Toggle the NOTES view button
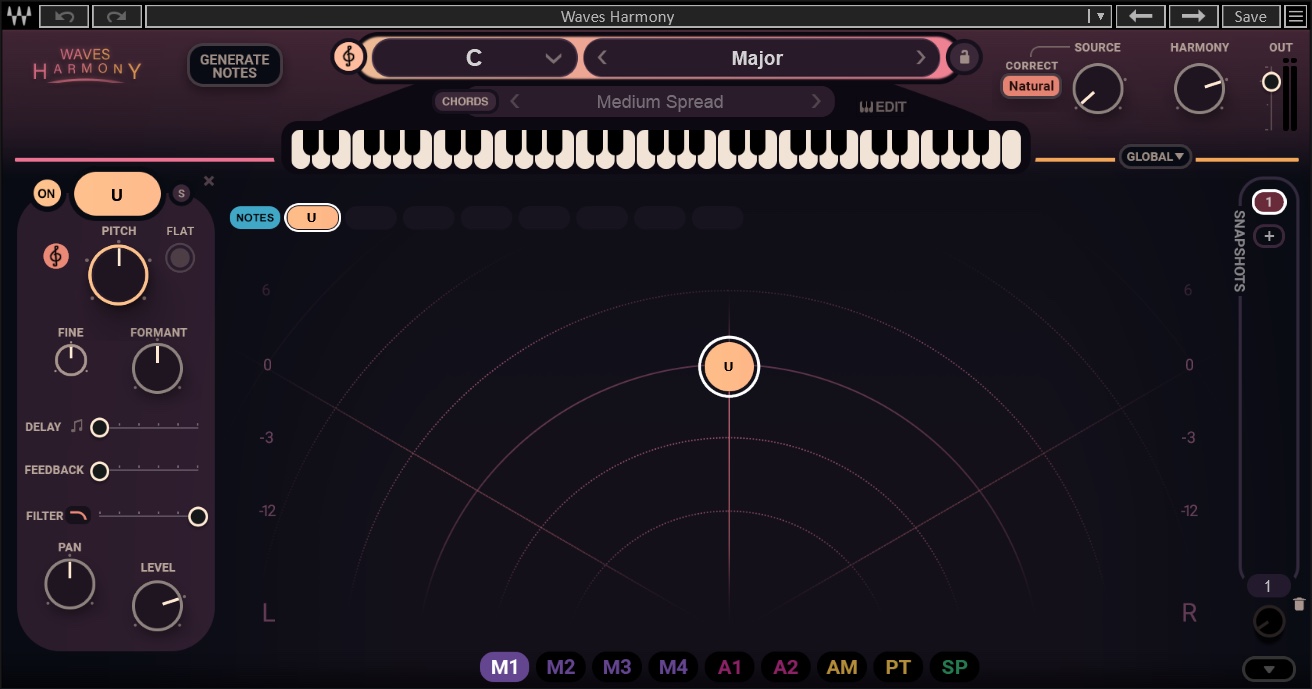 (255, 217)
